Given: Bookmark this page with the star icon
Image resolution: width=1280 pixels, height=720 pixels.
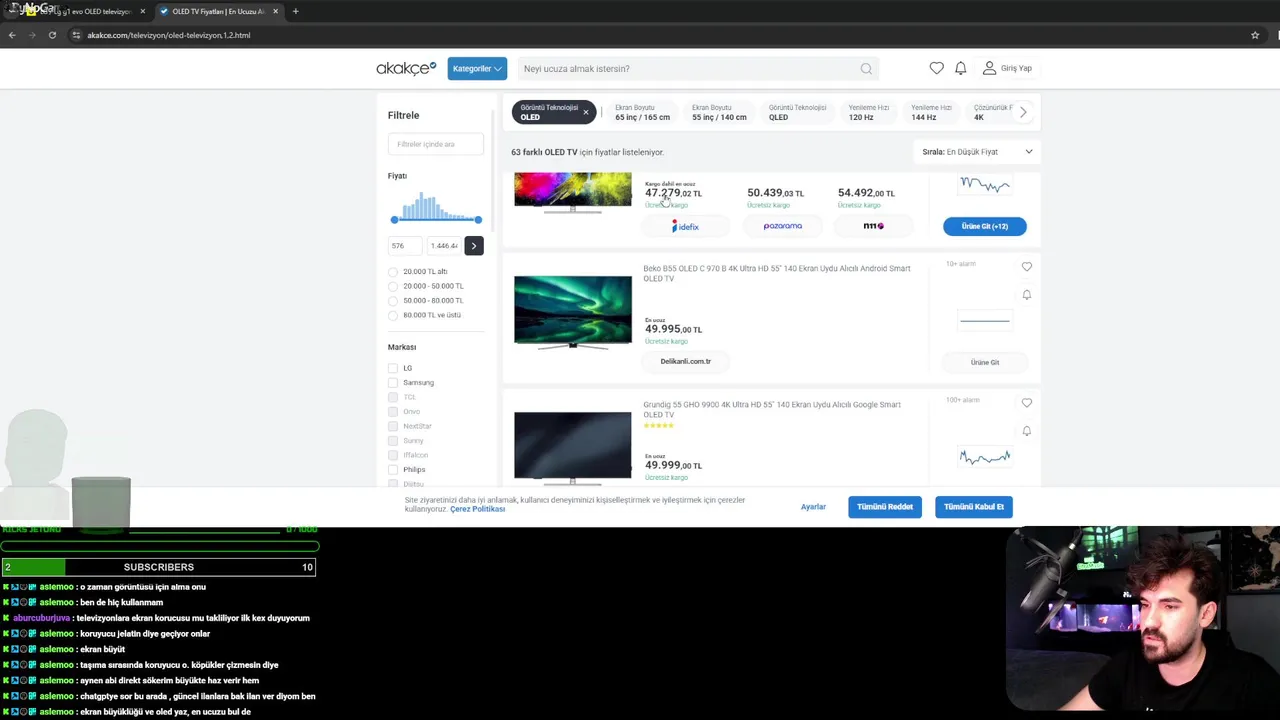Looking at the screenshot, I should (1255, 35).
